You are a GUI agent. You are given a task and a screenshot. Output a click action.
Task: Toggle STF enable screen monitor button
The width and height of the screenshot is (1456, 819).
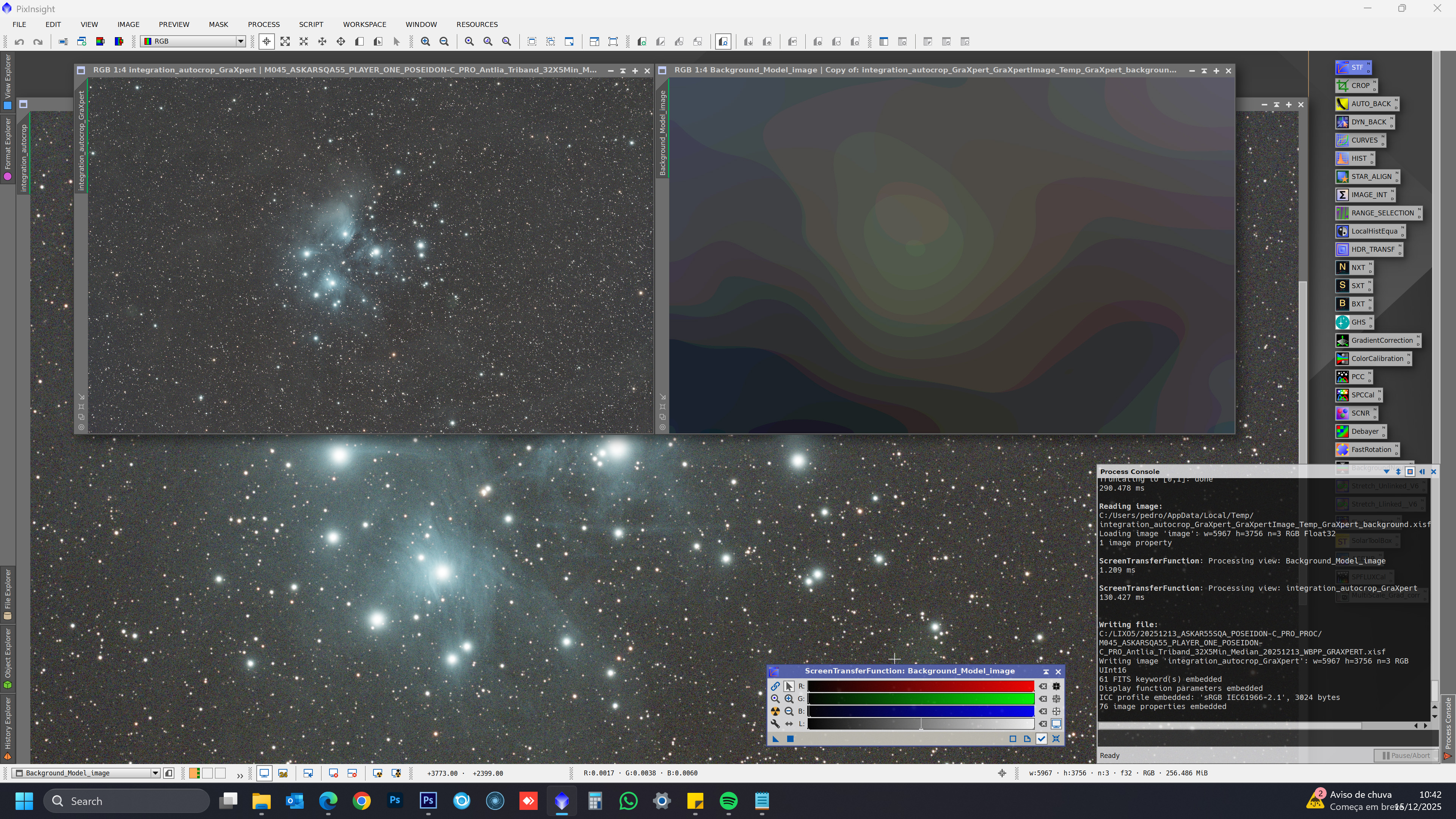(1056, 723)
